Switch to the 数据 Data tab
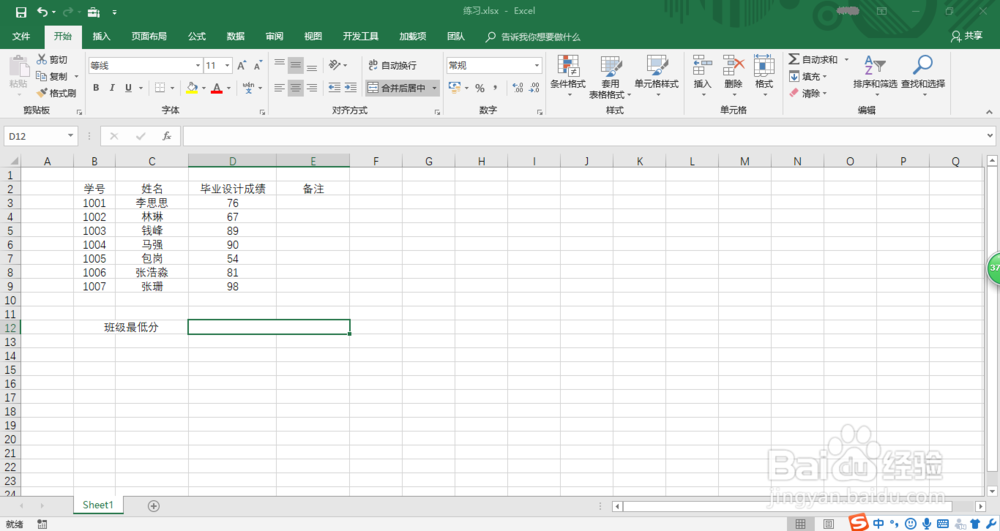 click(x=235, y=36)
